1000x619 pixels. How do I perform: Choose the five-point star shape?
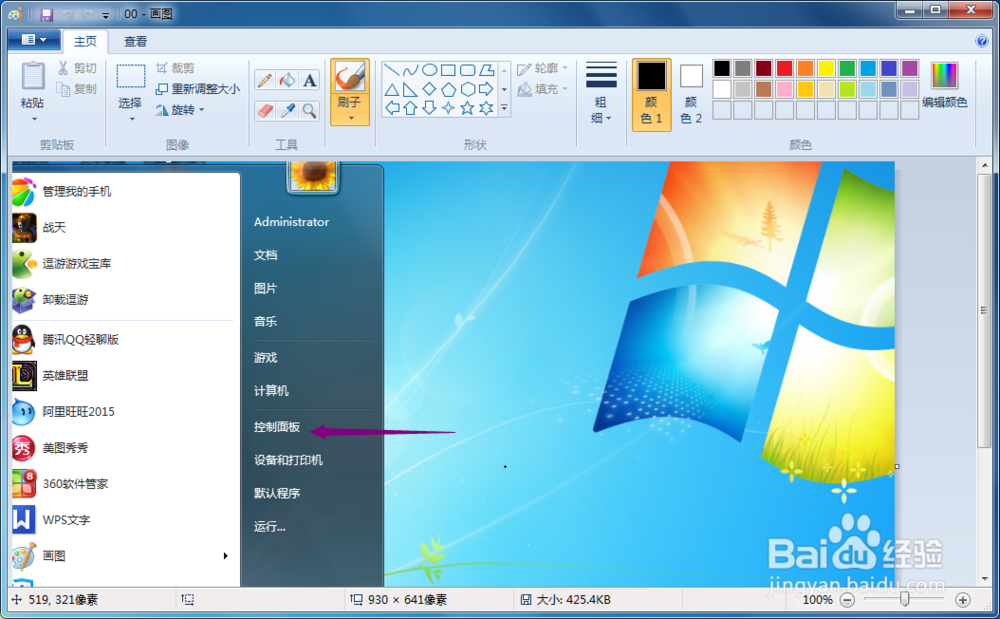[x=467, y=108]
